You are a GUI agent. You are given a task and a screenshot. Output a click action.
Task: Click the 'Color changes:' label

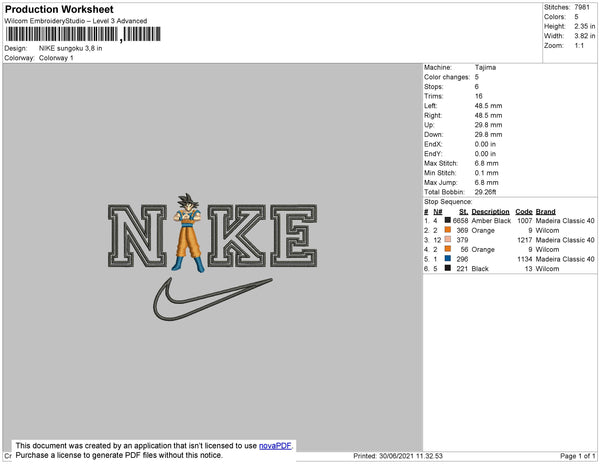(447, 77)
